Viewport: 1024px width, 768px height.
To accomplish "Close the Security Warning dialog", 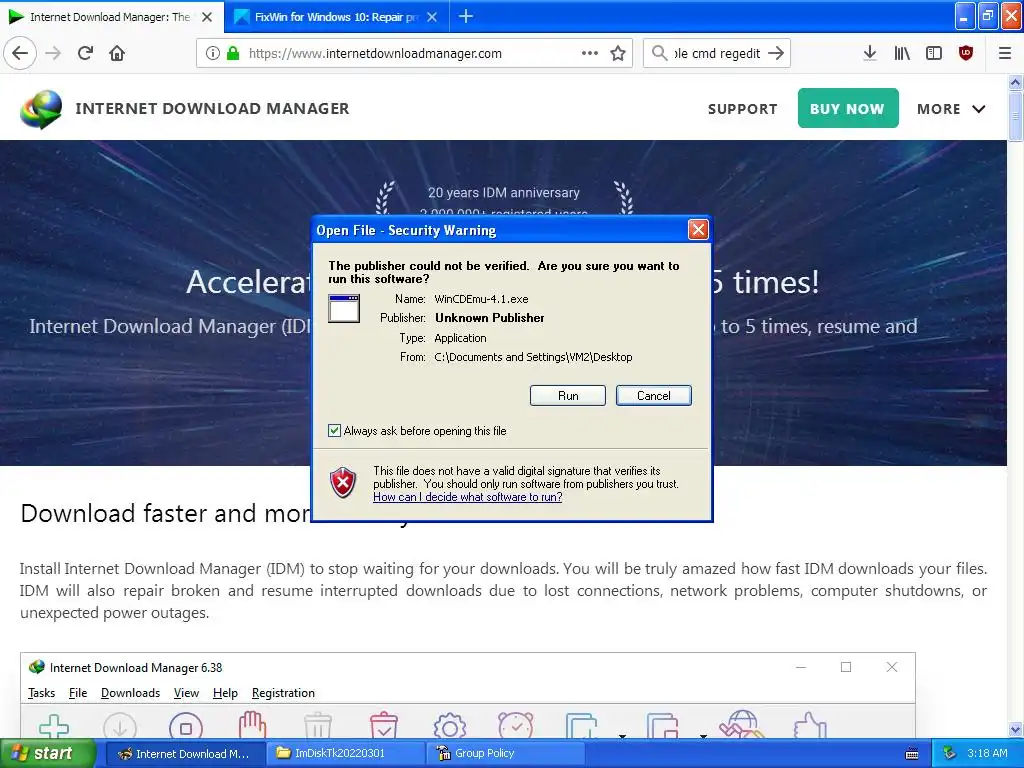I will pyautogui.click(x=698, y=229).
